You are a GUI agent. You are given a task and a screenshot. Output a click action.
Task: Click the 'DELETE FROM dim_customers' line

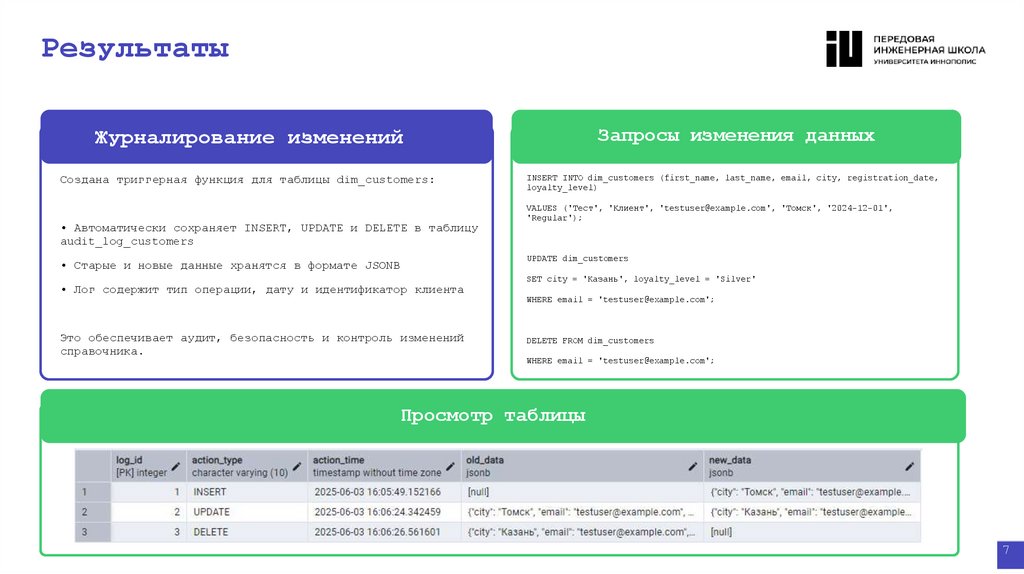click(590, 340)
